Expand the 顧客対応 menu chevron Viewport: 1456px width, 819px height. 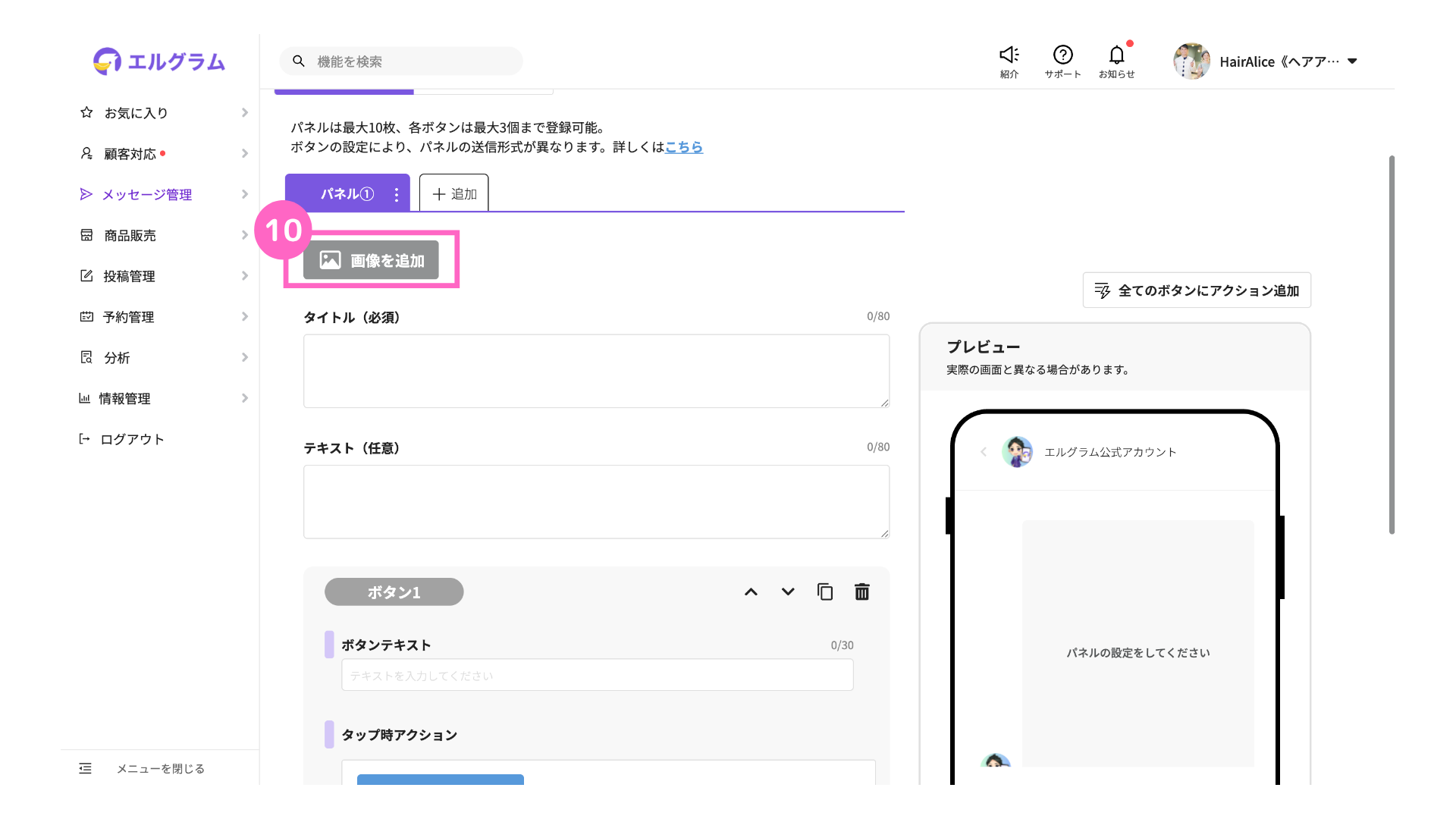[244, 153]
